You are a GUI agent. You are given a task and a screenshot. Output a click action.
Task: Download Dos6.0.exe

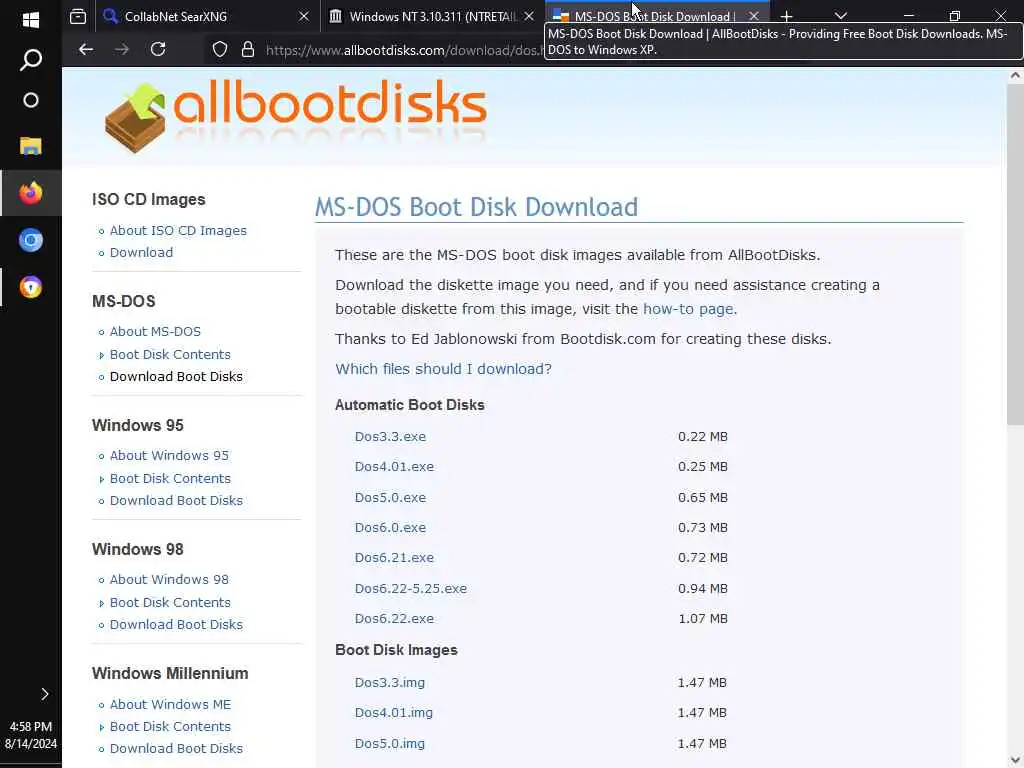coord(390,528)
